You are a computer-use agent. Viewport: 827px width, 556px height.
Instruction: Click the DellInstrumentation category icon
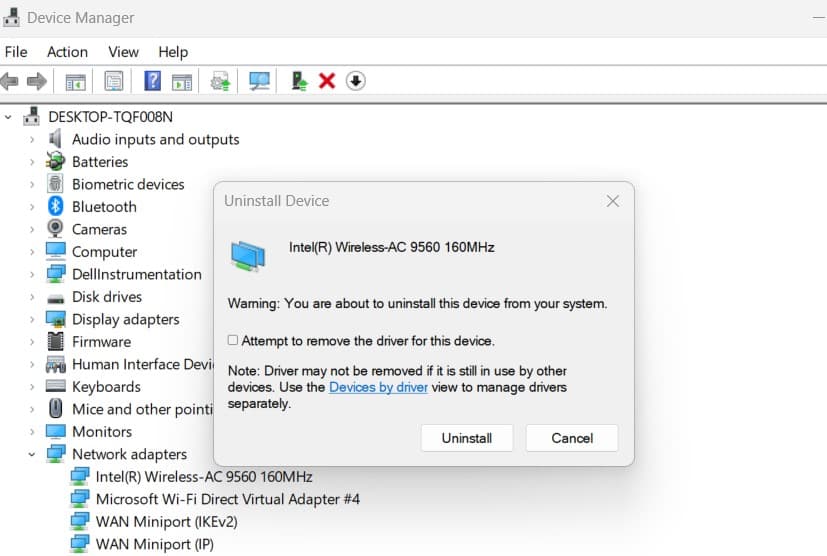55,274
